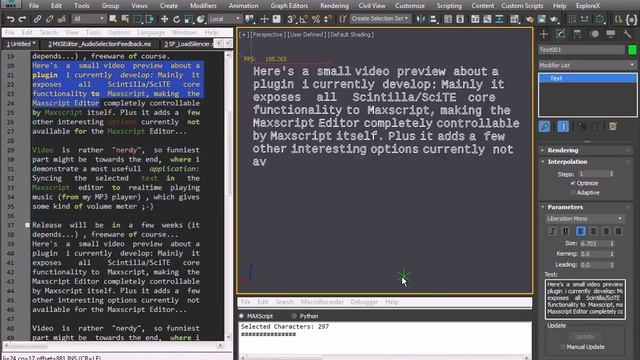This screenshot has width=640, height=360.
Task: Activate Select and Move tool
Action: pyautogui.click(x=164, y=19)
